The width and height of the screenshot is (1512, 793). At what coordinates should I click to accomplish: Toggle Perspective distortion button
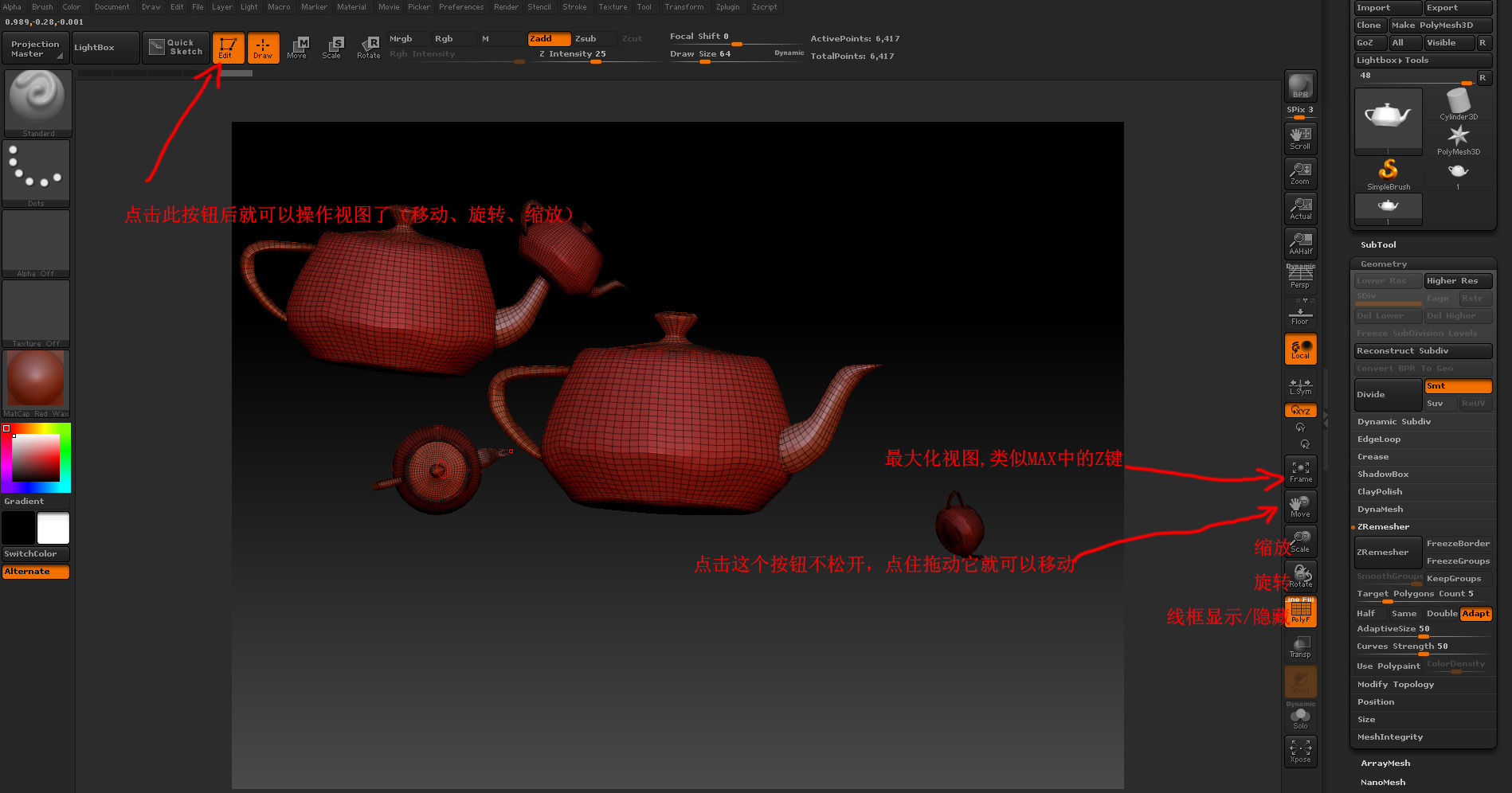click(x=1300, y=276)
